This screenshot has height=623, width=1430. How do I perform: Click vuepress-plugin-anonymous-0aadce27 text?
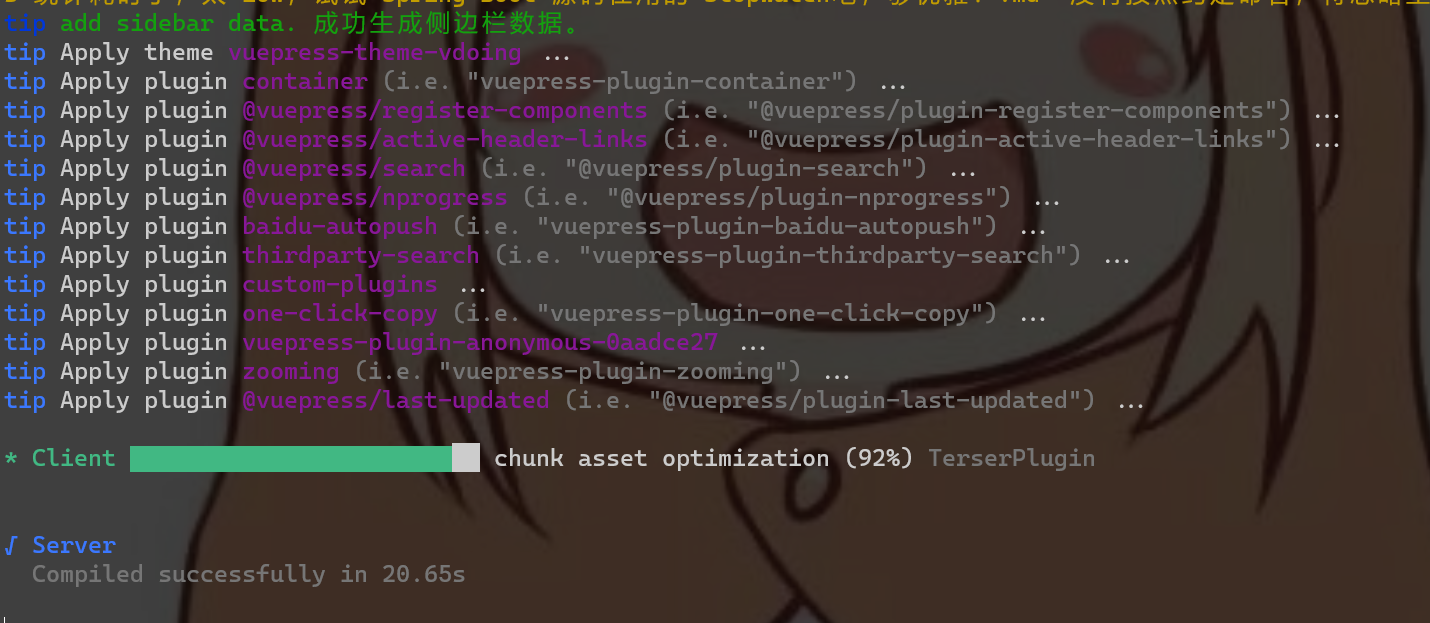(x=480, y=343)
